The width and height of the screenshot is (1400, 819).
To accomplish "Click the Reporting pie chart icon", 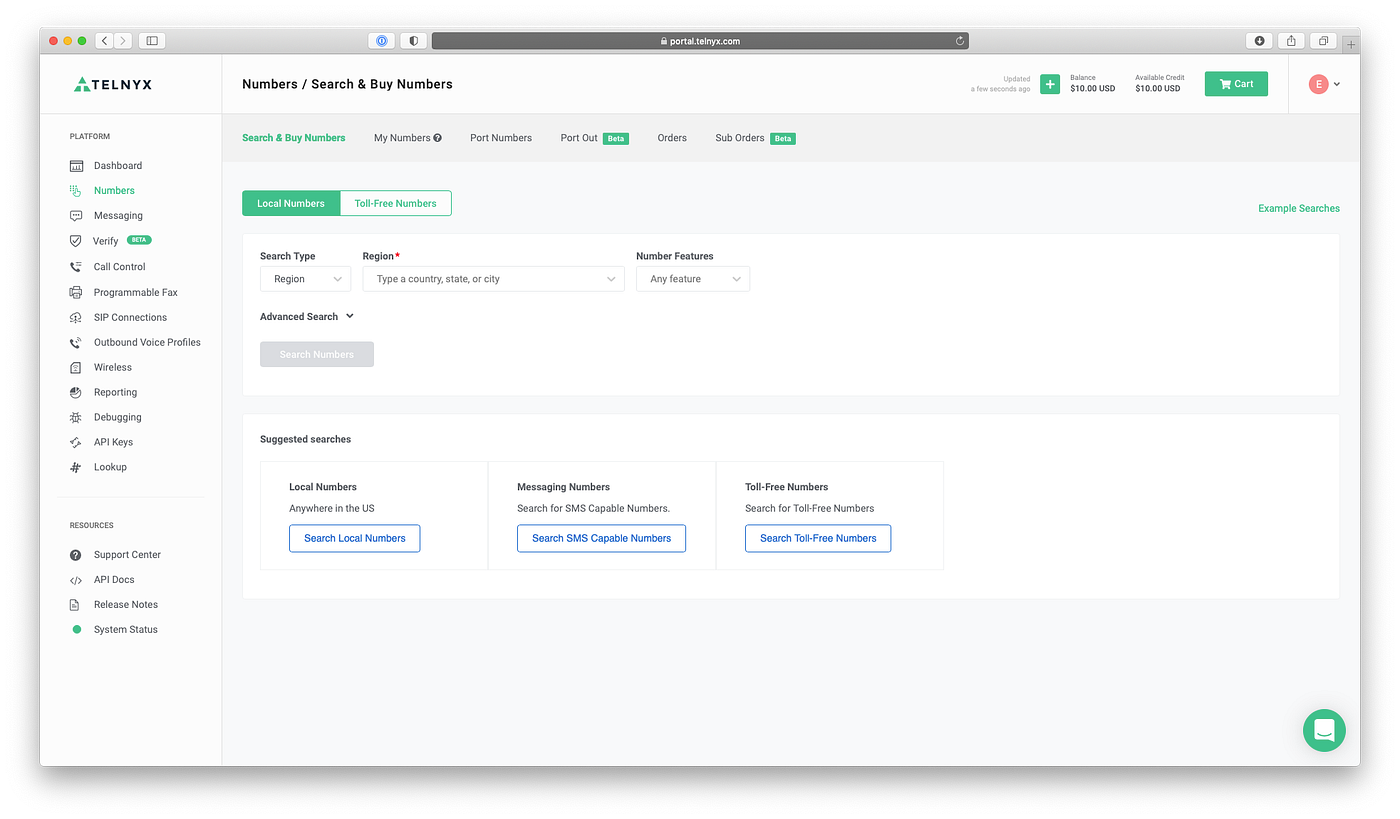I will click(76, 392).
